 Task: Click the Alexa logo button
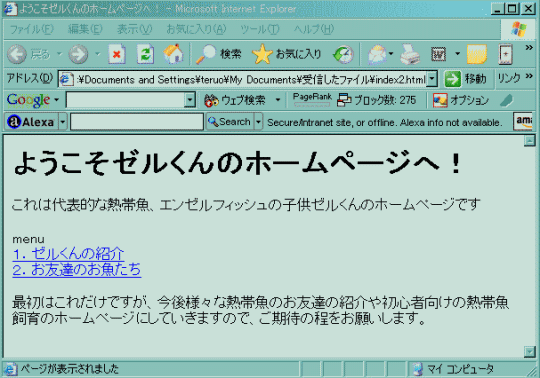pyautogui.click(x=31, y=122)
